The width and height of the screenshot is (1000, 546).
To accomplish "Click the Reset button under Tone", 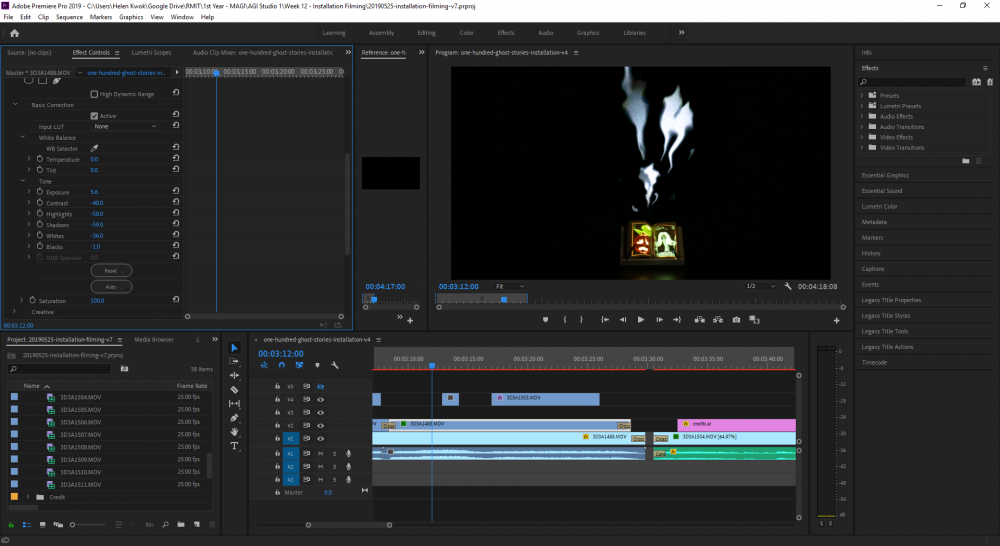I will point(112,270).
